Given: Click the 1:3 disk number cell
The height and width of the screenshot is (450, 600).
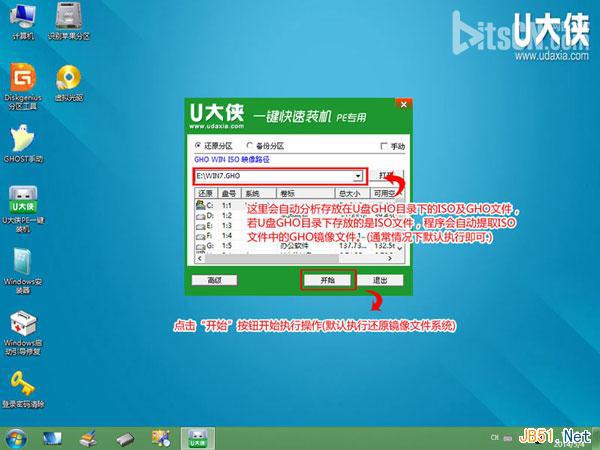Looking at the screenshot, I should tap(227, 226).
